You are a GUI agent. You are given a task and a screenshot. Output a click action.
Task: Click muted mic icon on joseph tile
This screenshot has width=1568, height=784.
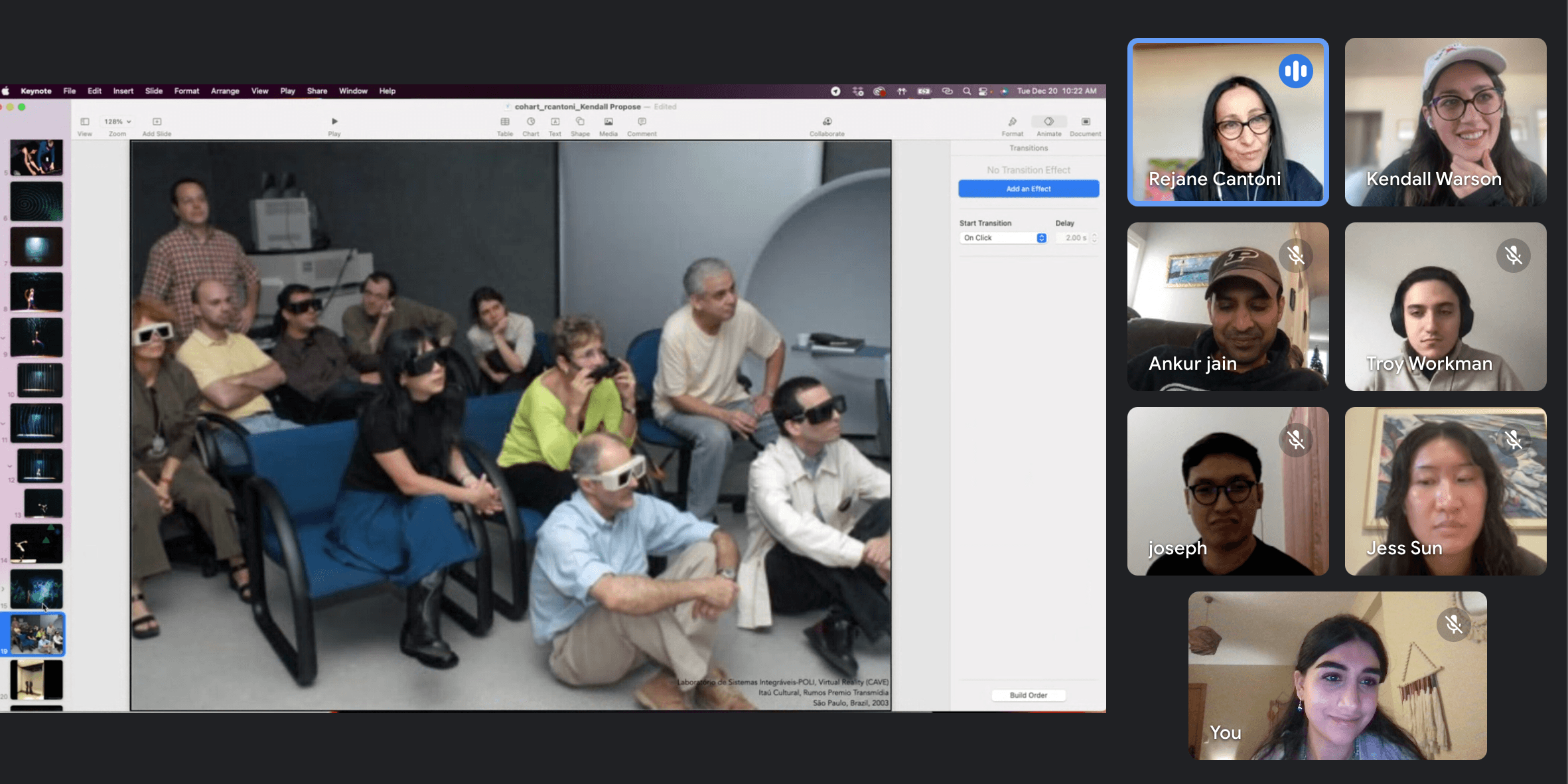tap(1295, 439)
